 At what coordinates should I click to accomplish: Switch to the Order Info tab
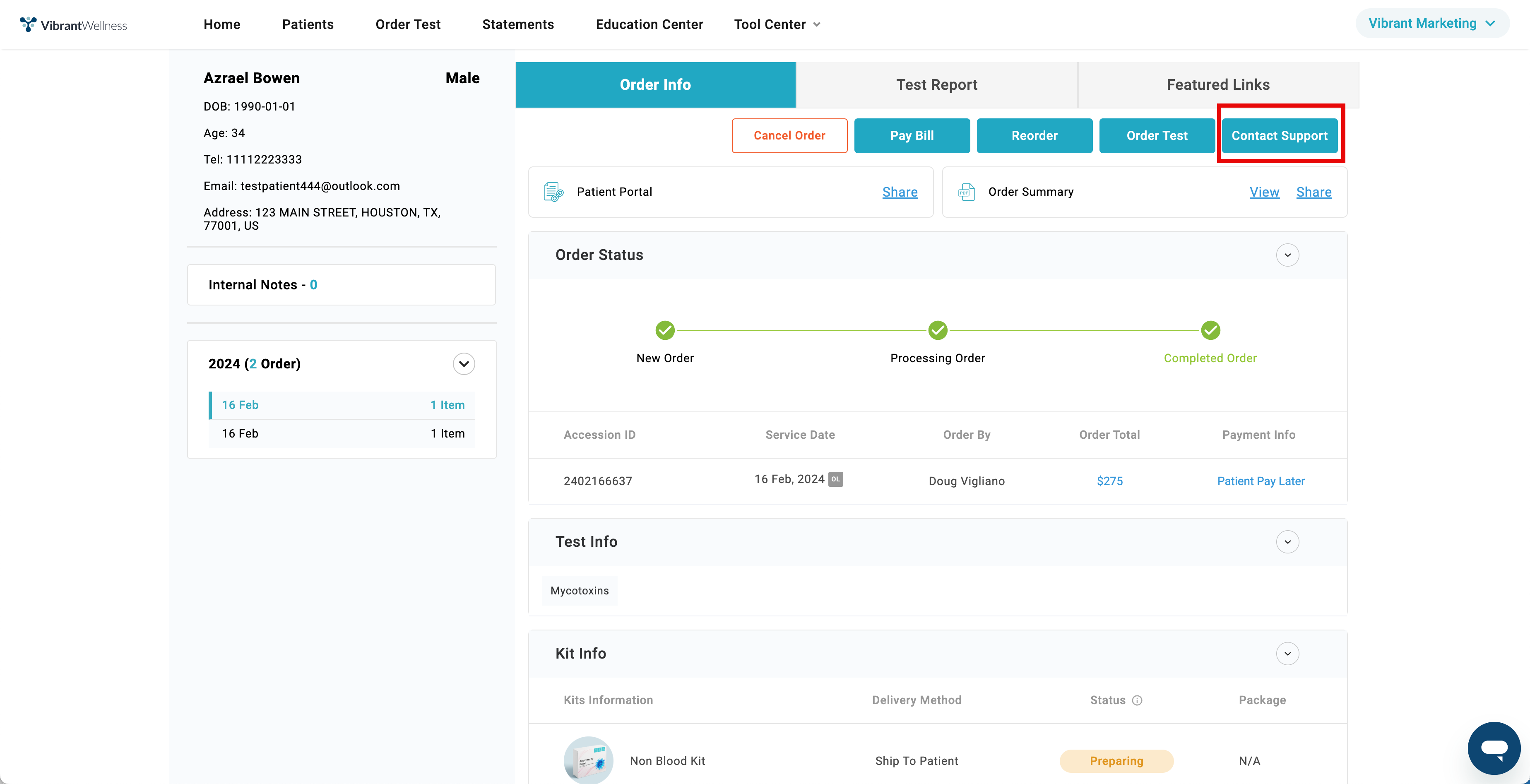tap(655, 84)
